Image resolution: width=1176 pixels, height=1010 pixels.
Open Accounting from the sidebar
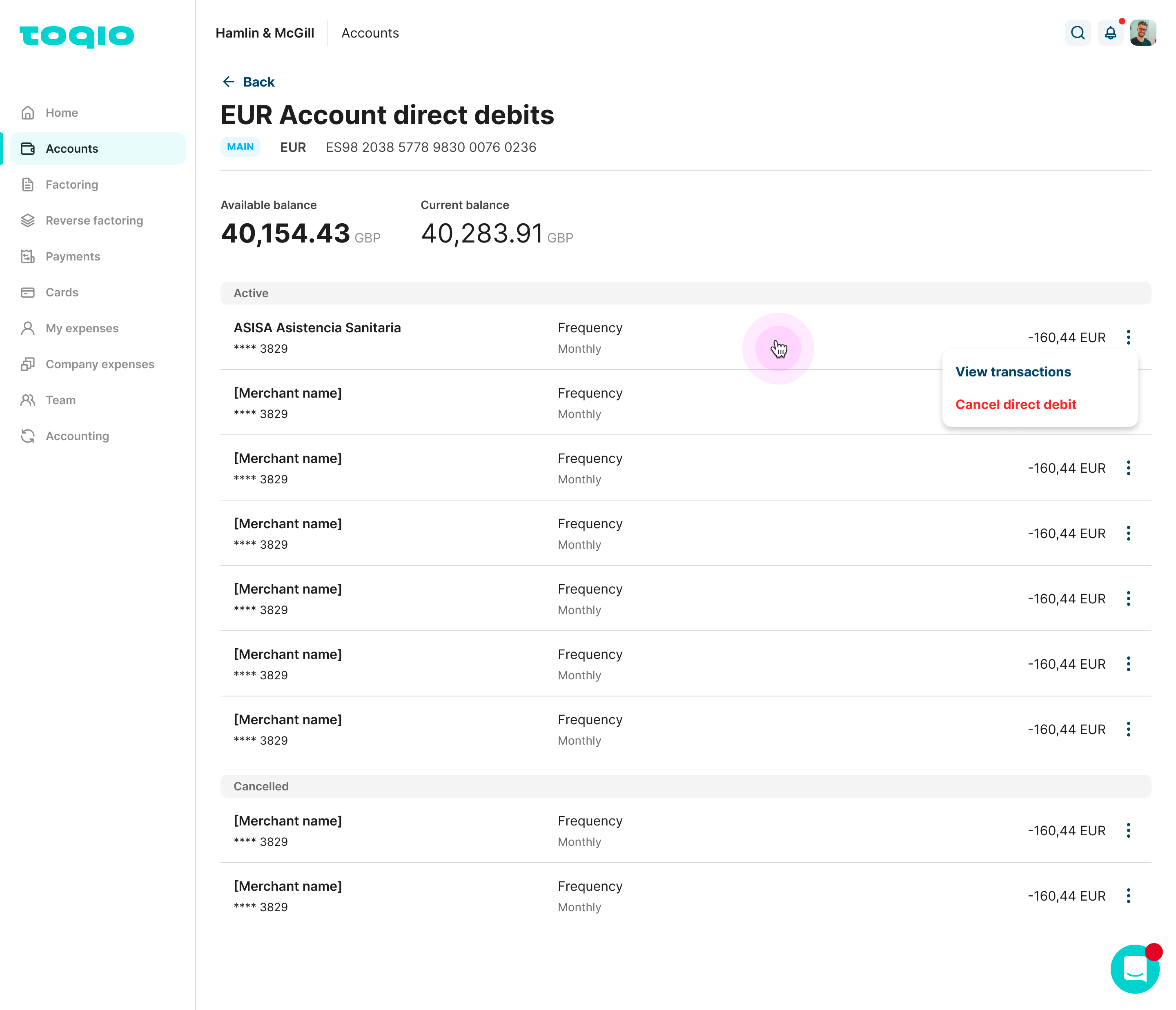click(x=77, y=436)
